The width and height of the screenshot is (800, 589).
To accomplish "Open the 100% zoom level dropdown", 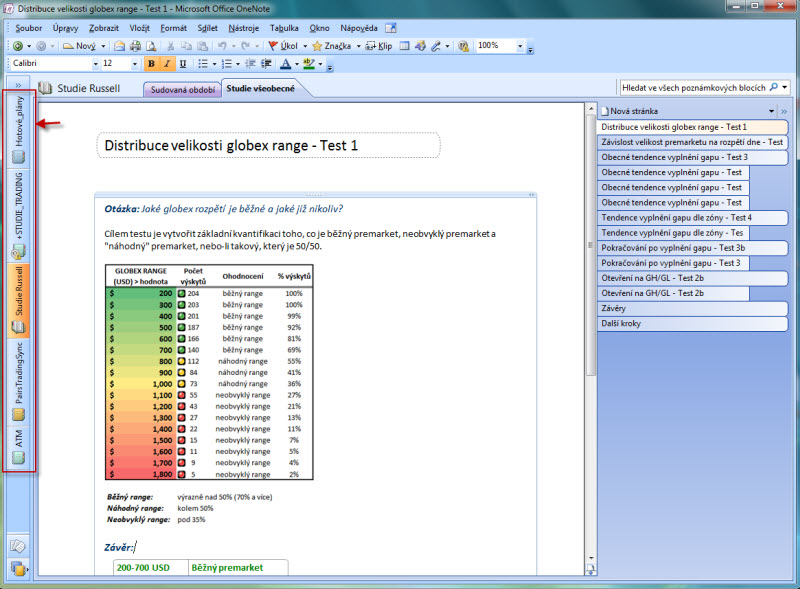I will (519, 46).
